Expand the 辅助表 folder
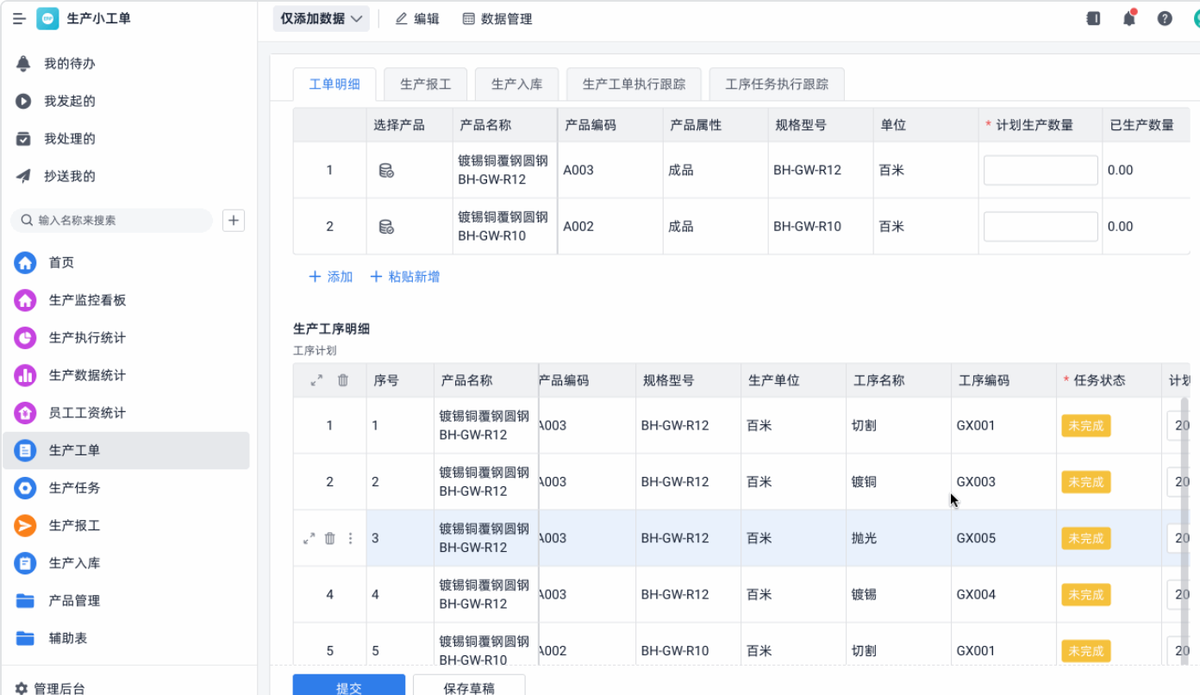The image size is (1200, 695). coord(68,638)
